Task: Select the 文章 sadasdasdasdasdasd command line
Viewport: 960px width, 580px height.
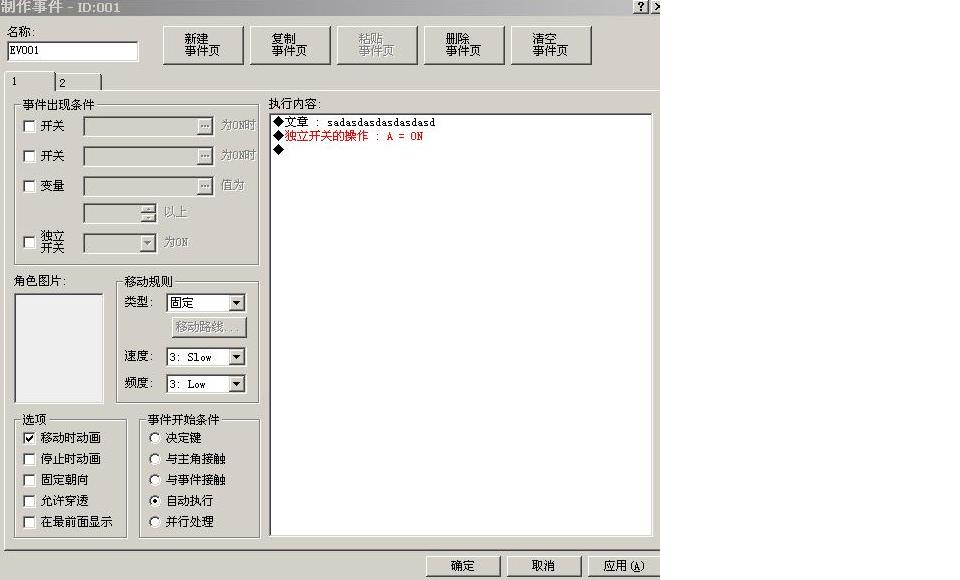Action: tap(354, 122)
